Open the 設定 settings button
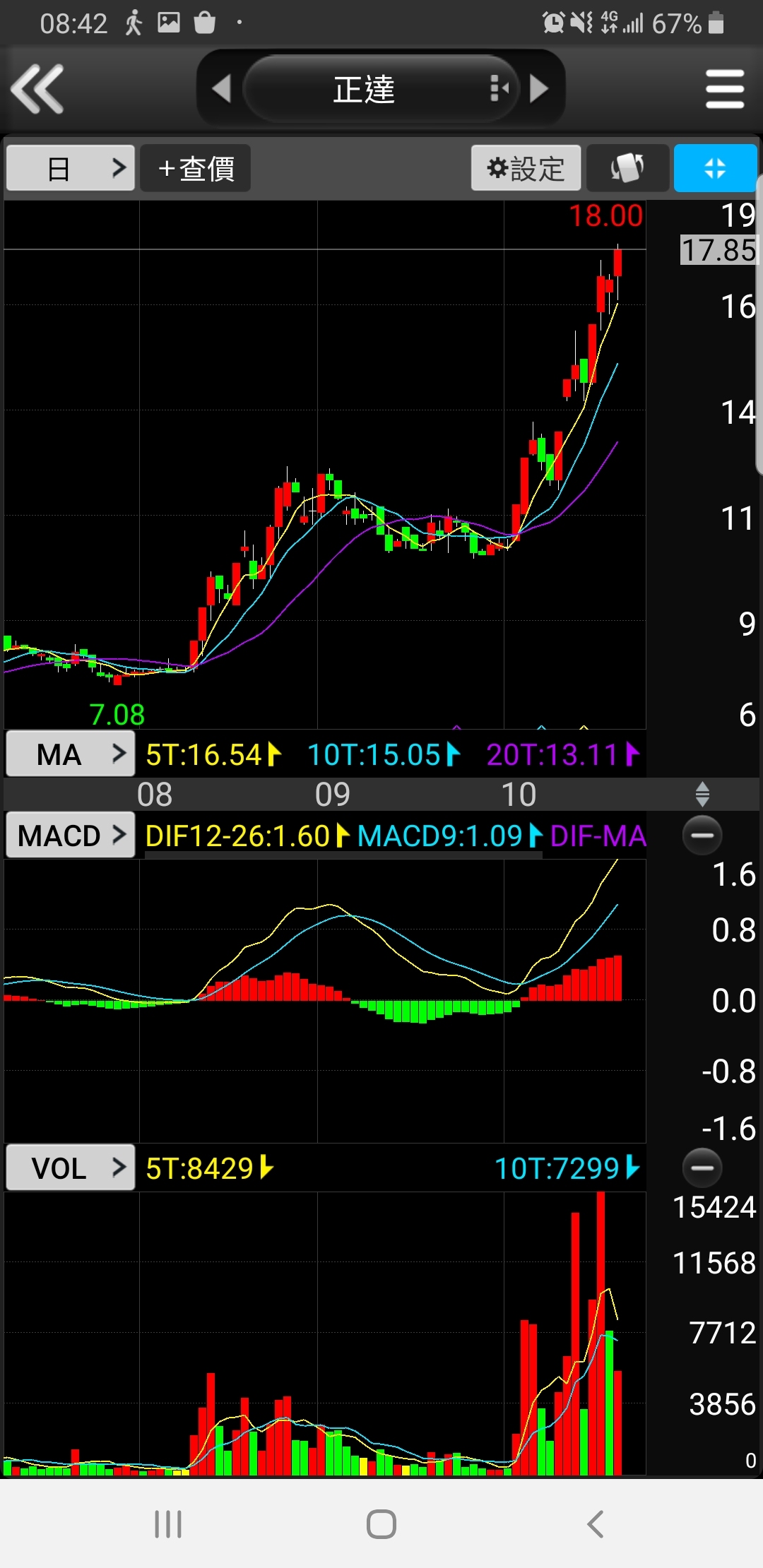Viewport: 763px width, 1568px height. pos(526,168)
